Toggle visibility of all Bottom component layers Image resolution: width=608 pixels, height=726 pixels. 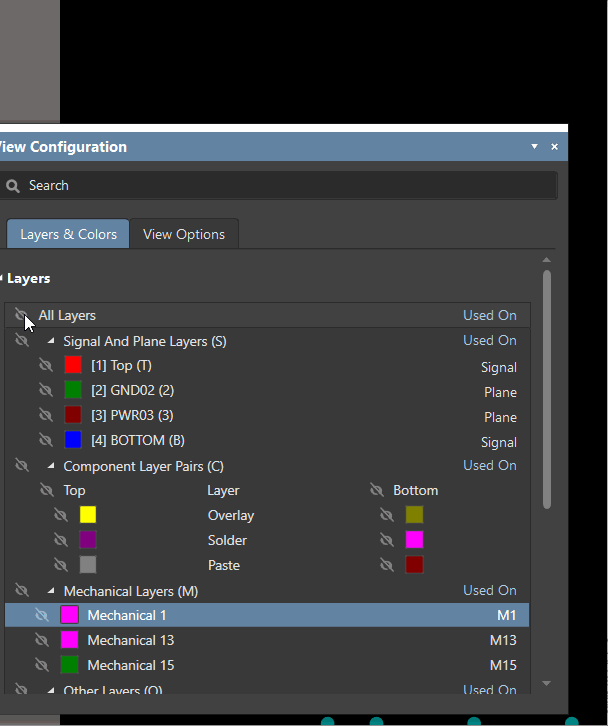377,490
